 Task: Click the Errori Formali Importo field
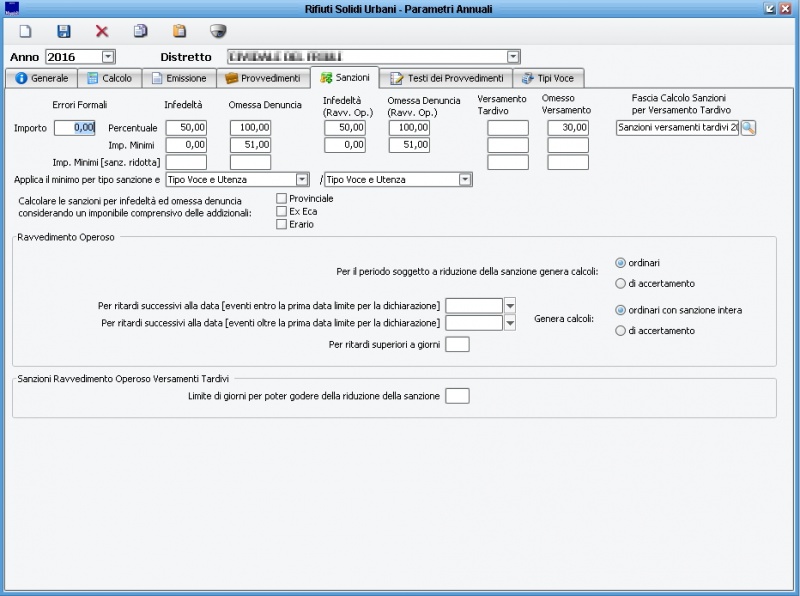(75, 128)
